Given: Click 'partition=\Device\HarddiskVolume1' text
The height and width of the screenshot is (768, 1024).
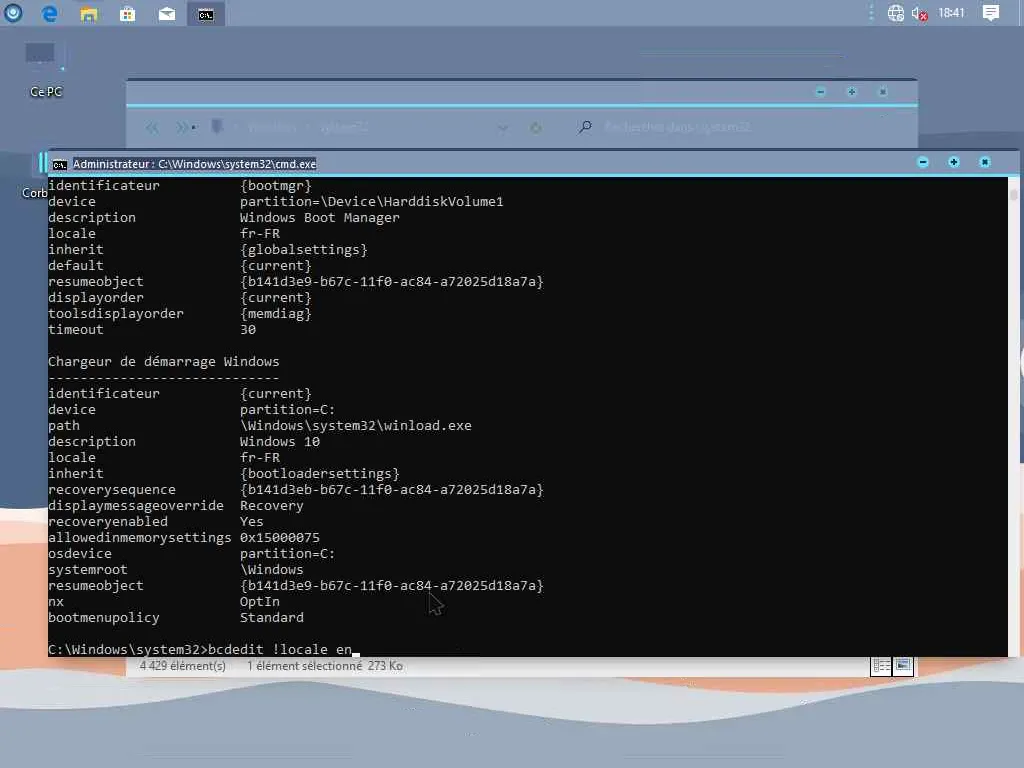Looking at the screenshot, I should point(372,202).
